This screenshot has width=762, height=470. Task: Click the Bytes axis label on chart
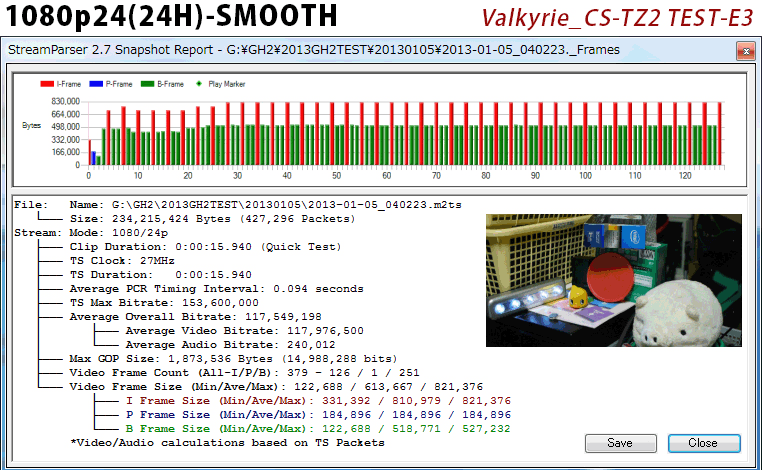31,127
